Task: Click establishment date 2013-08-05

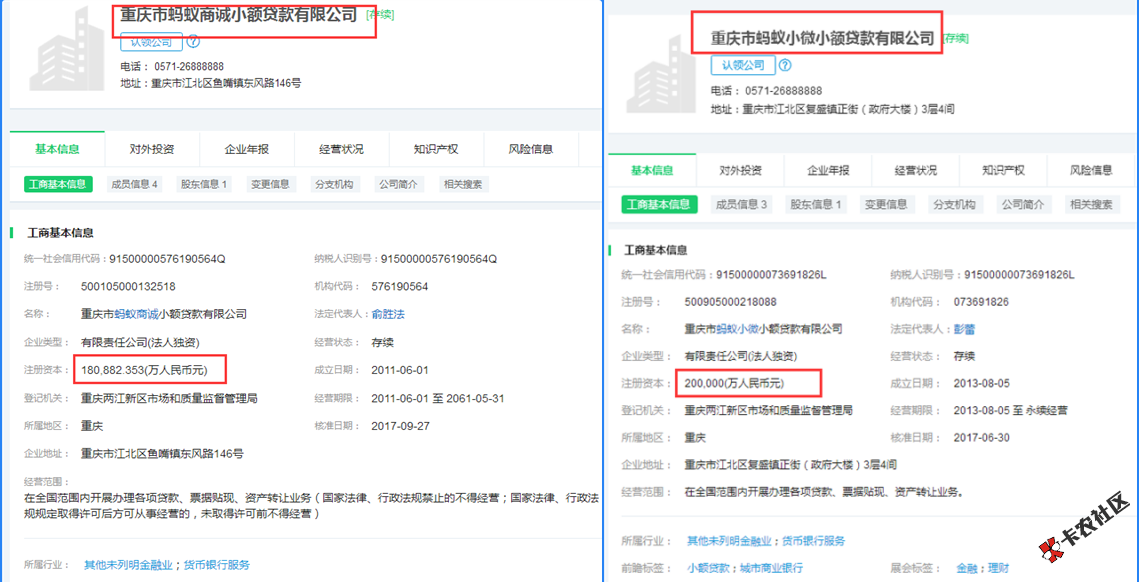Action: coord(981,383)
